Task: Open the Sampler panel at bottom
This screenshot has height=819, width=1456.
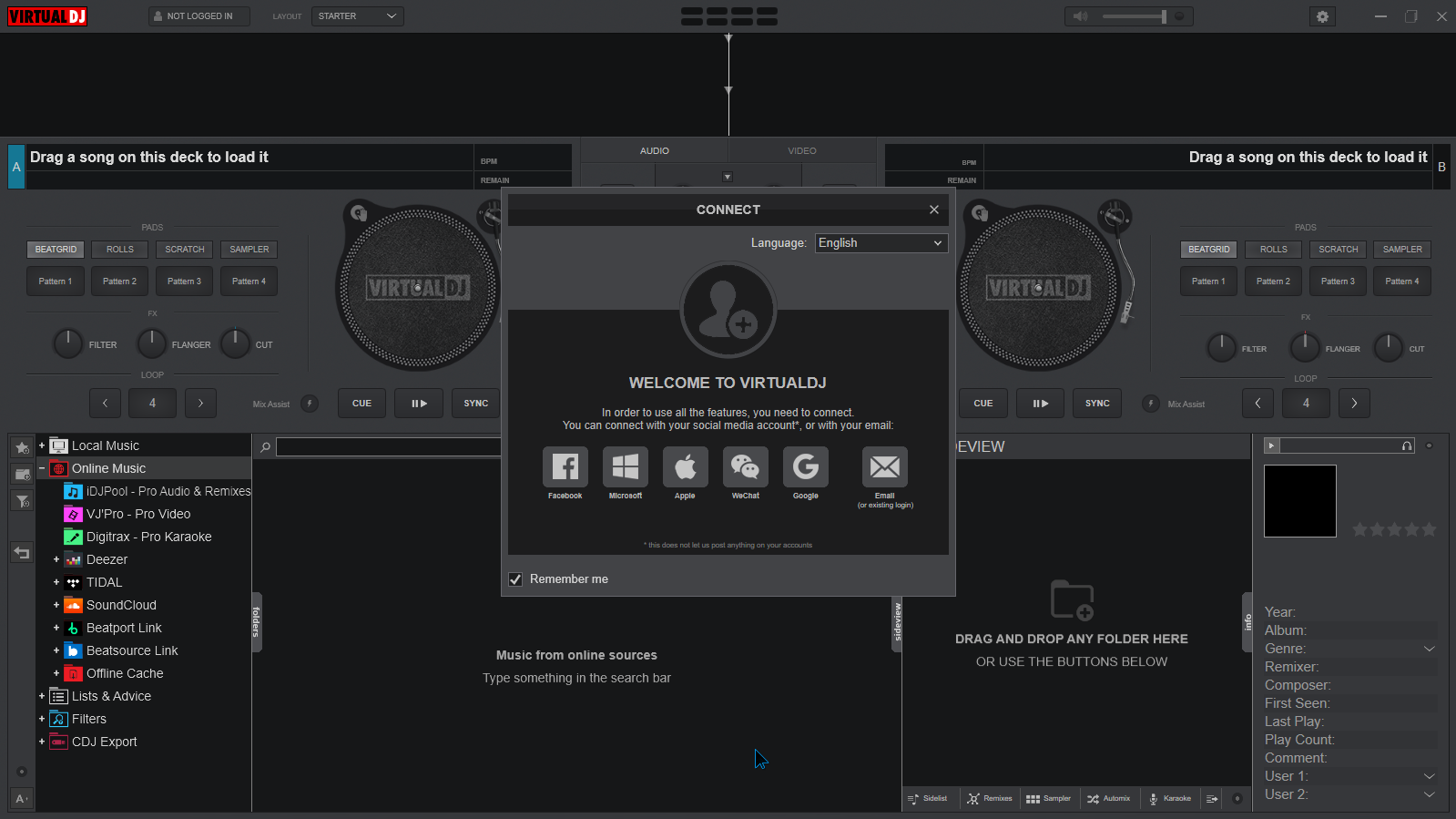Action: [x=1049, y=799]
